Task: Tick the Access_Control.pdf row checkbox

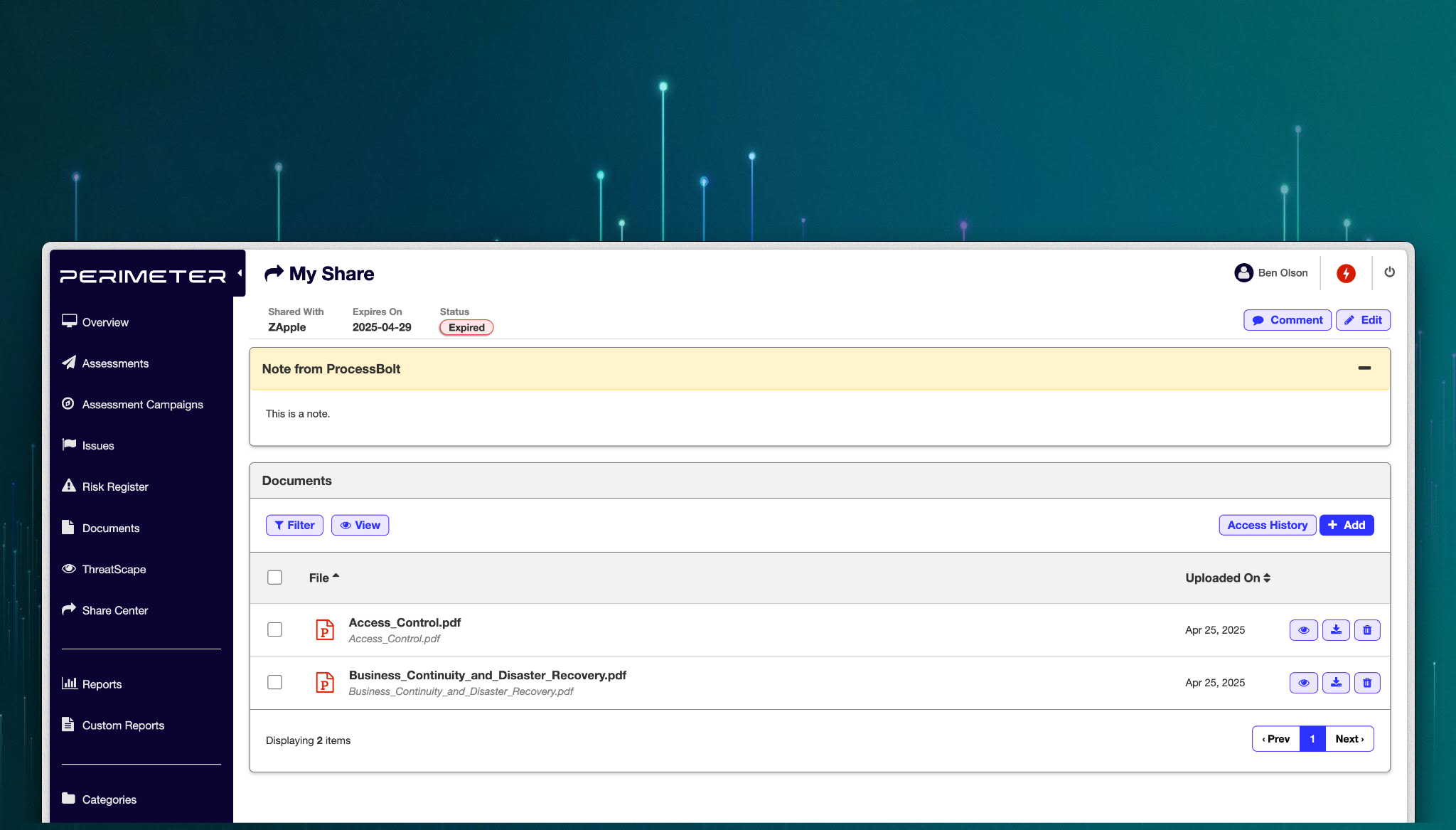Action: [x=274, y=629]
